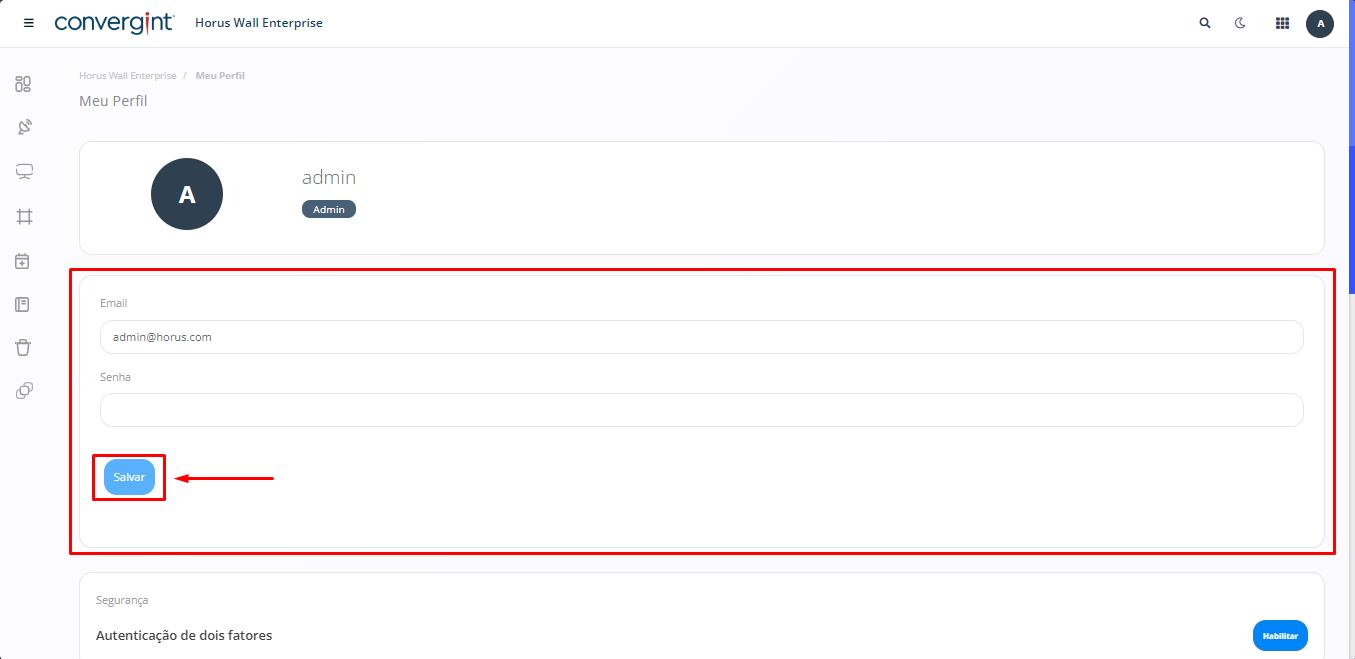The height and width of the screenshot is (659, 1355).
Task: Open the monitor display sidebar icon
Action: click(x=24, y=172)
